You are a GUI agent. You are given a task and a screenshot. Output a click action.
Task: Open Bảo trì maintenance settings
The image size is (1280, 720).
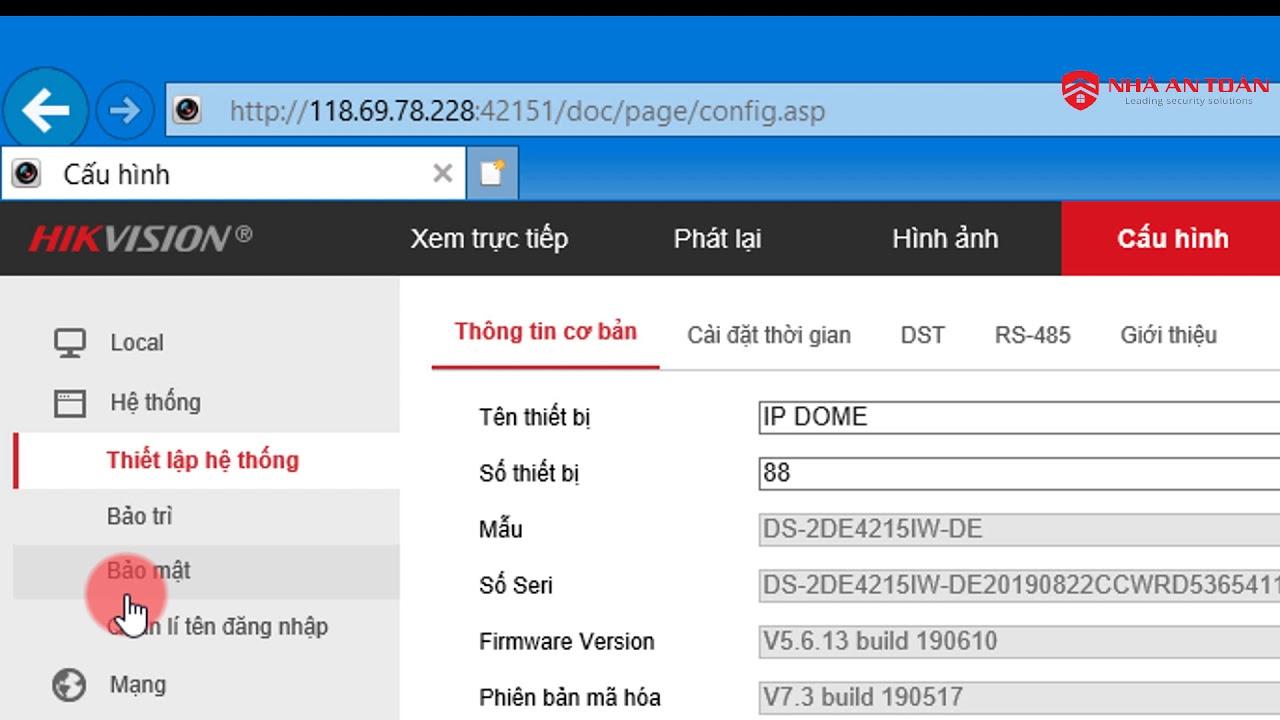click(139, 517)
